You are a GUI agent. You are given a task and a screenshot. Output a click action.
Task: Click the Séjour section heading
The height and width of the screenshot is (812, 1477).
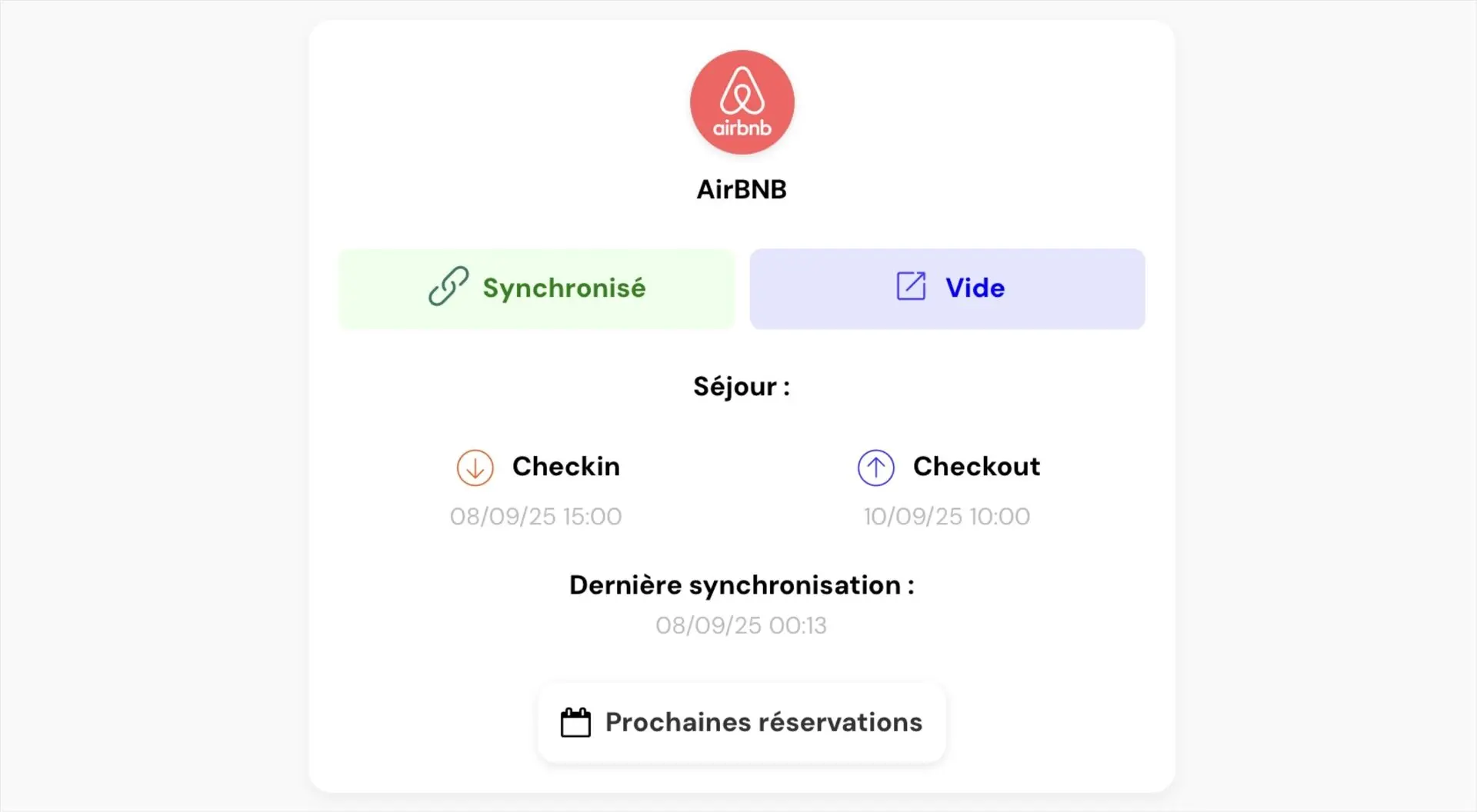click(742, 386)
